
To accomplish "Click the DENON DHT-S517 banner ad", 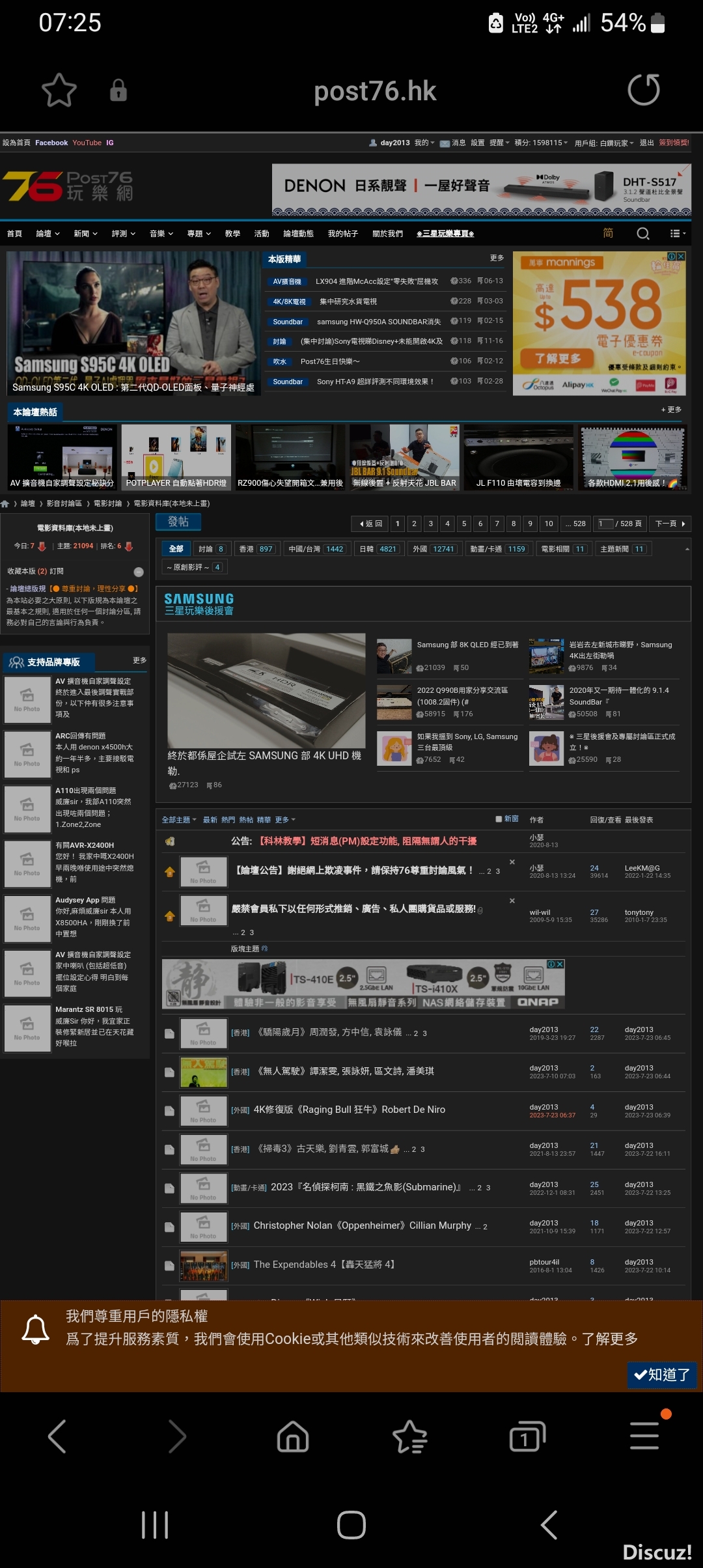I will click(481, 189).
